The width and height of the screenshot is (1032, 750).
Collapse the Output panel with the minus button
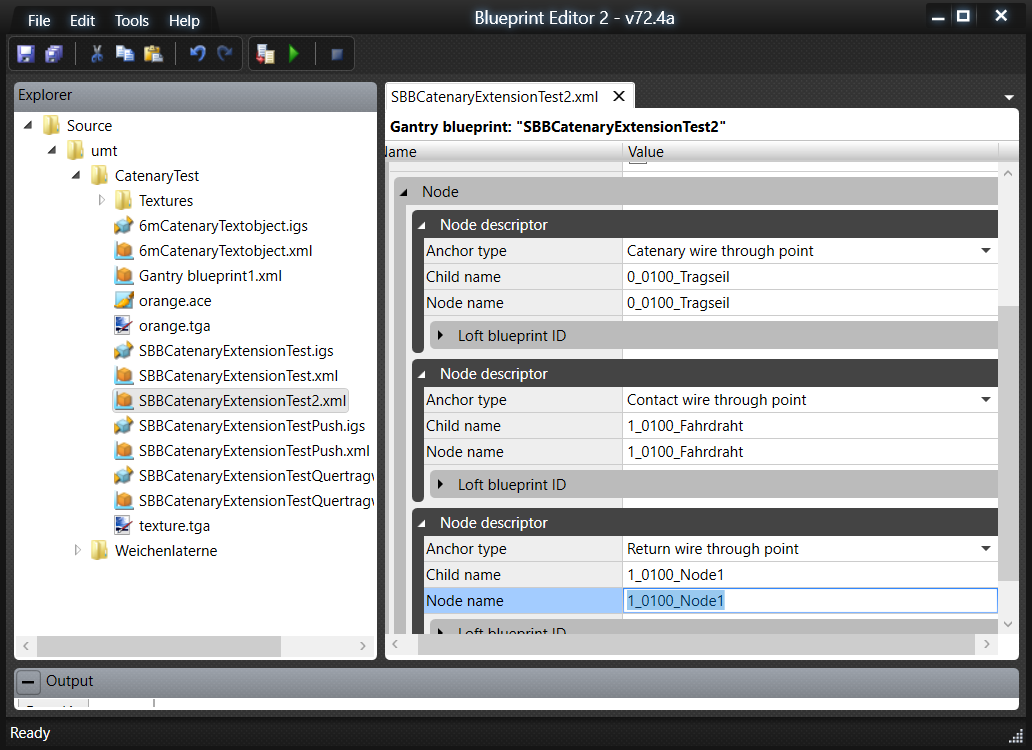(x=29, y=682)
